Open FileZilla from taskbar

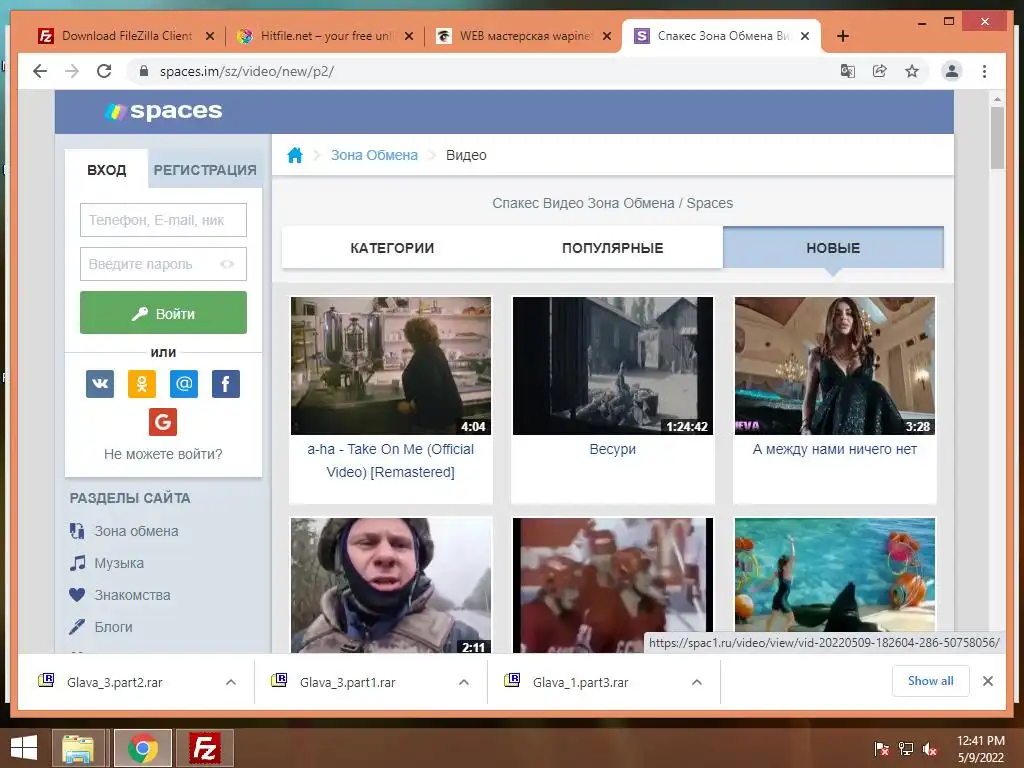(x=204, y=748)
